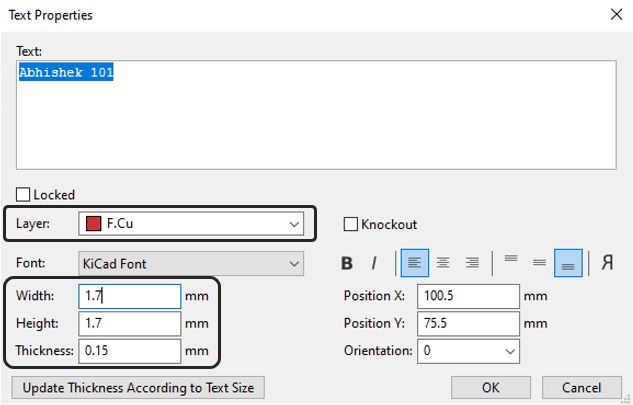The height and width of the screenshot is (405, 633).
Task: Confirm with the OK button
Action: coord(490,387)
